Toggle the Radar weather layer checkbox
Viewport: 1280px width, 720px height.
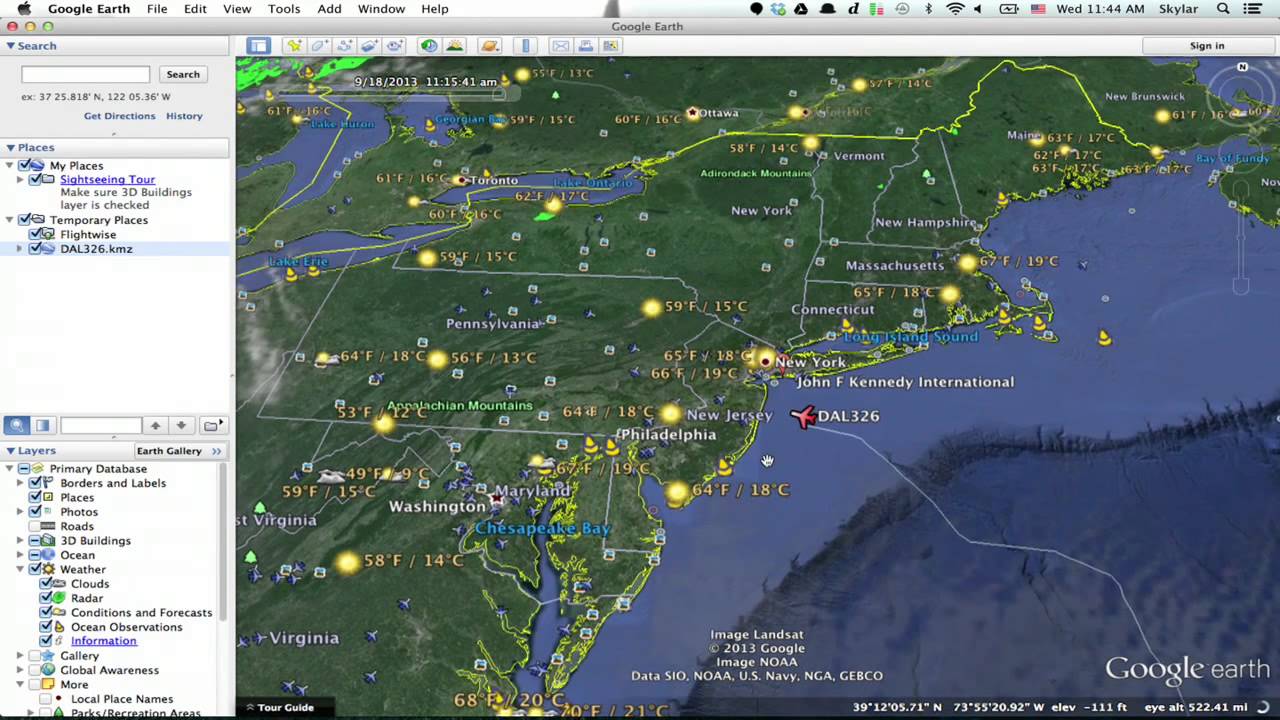click(x=46, y=598)
